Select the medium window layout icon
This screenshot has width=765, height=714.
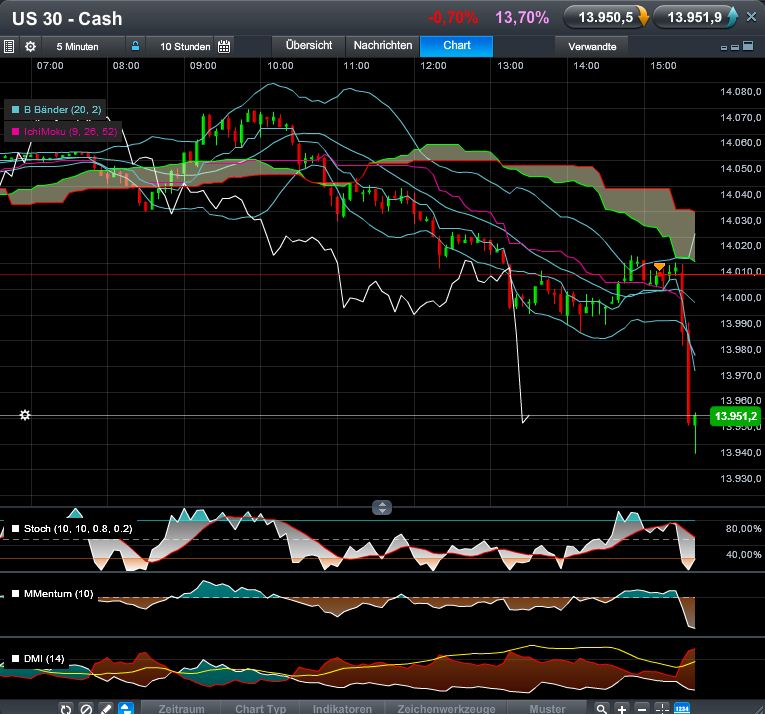735,47
